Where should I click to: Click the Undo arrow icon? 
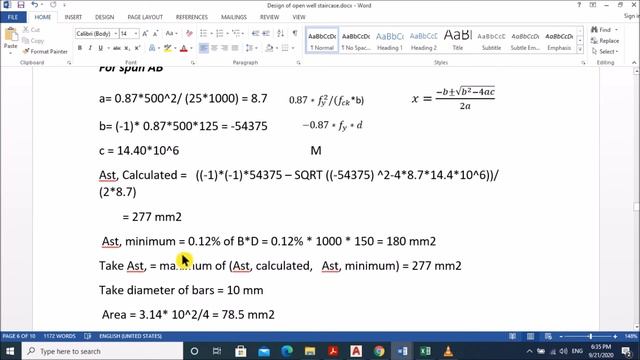[35, 5]
